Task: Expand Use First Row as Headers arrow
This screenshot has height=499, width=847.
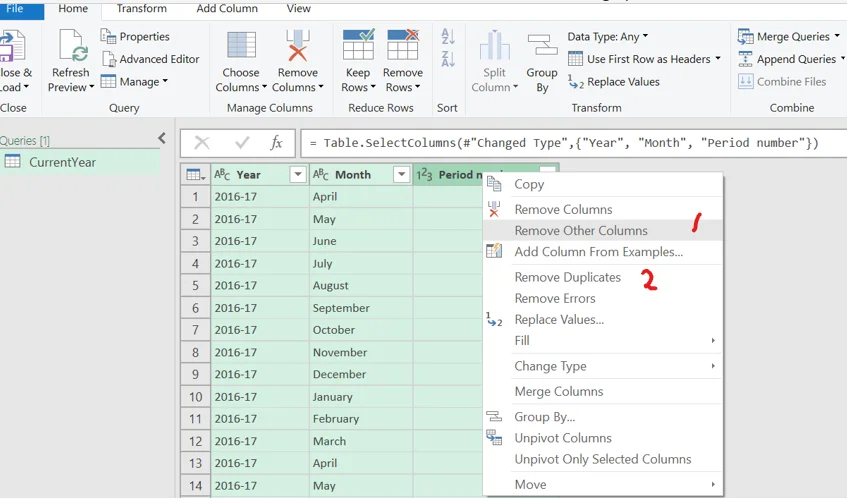Action: point(718,58)
